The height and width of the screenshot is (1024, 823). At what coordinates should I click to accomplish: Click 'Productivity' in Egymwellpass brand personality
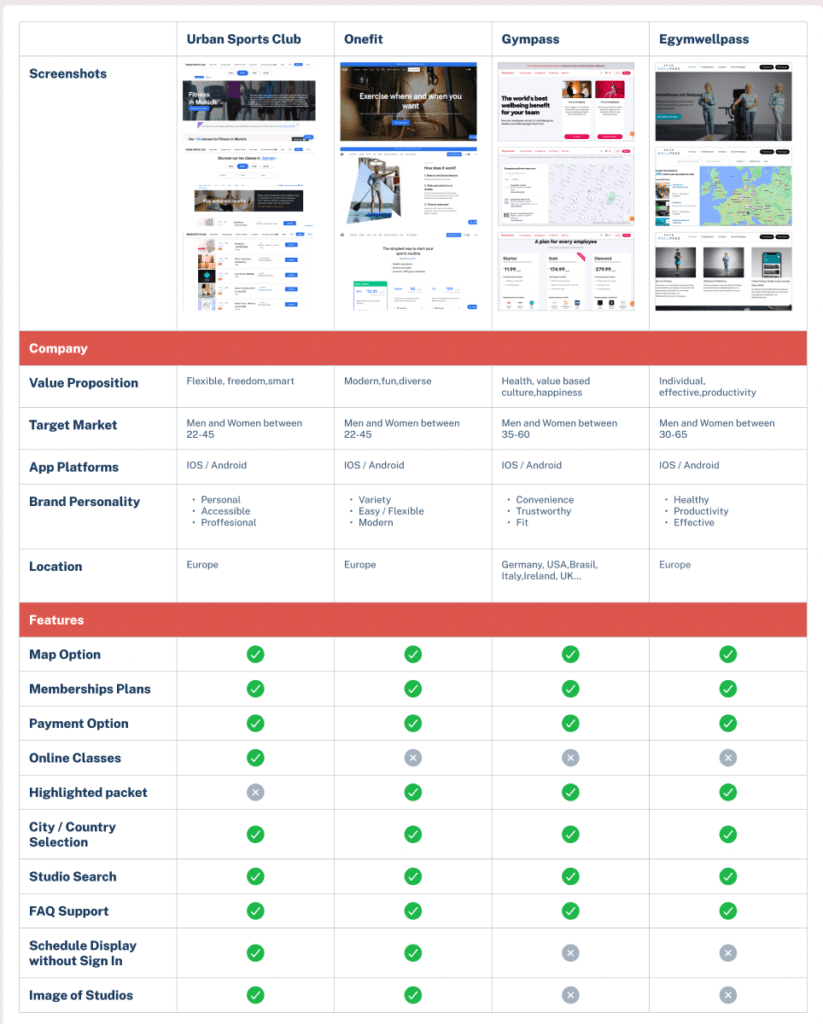click(x=701, y=511)
